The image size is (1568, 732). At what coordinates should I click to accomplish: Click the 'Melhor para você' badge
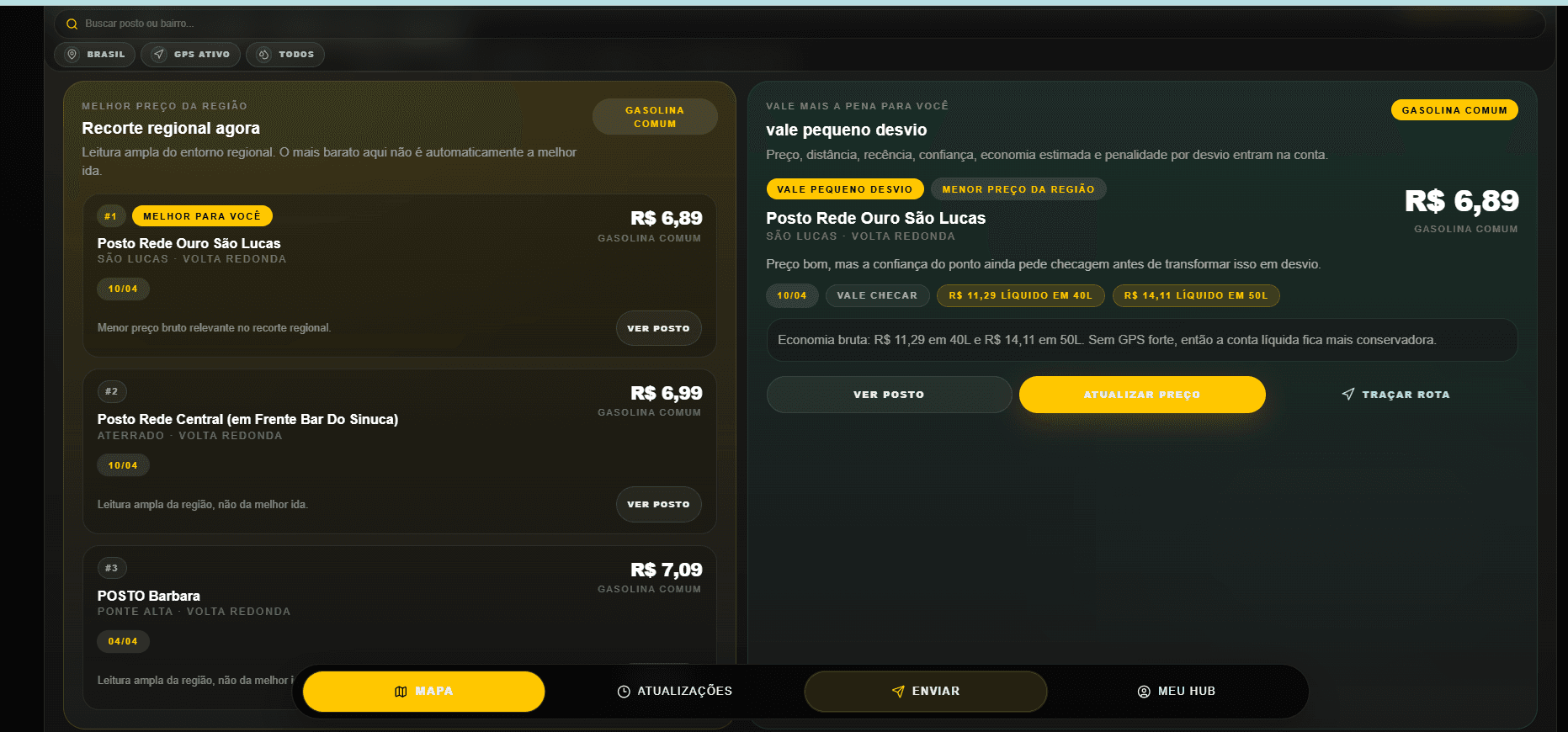point(202,216)
